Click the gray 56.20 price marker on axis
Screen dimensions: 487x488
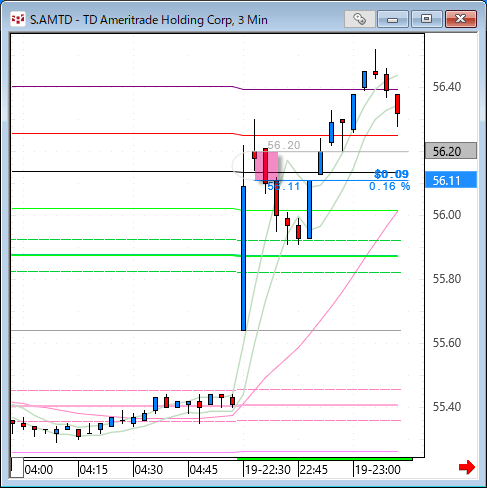451,151
